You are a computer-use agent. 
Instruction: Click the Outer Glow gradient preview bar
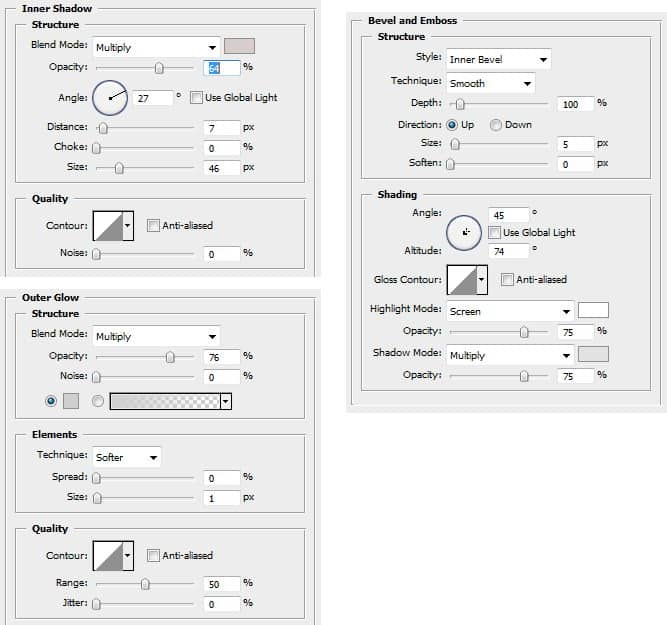[x=165, y=401]
